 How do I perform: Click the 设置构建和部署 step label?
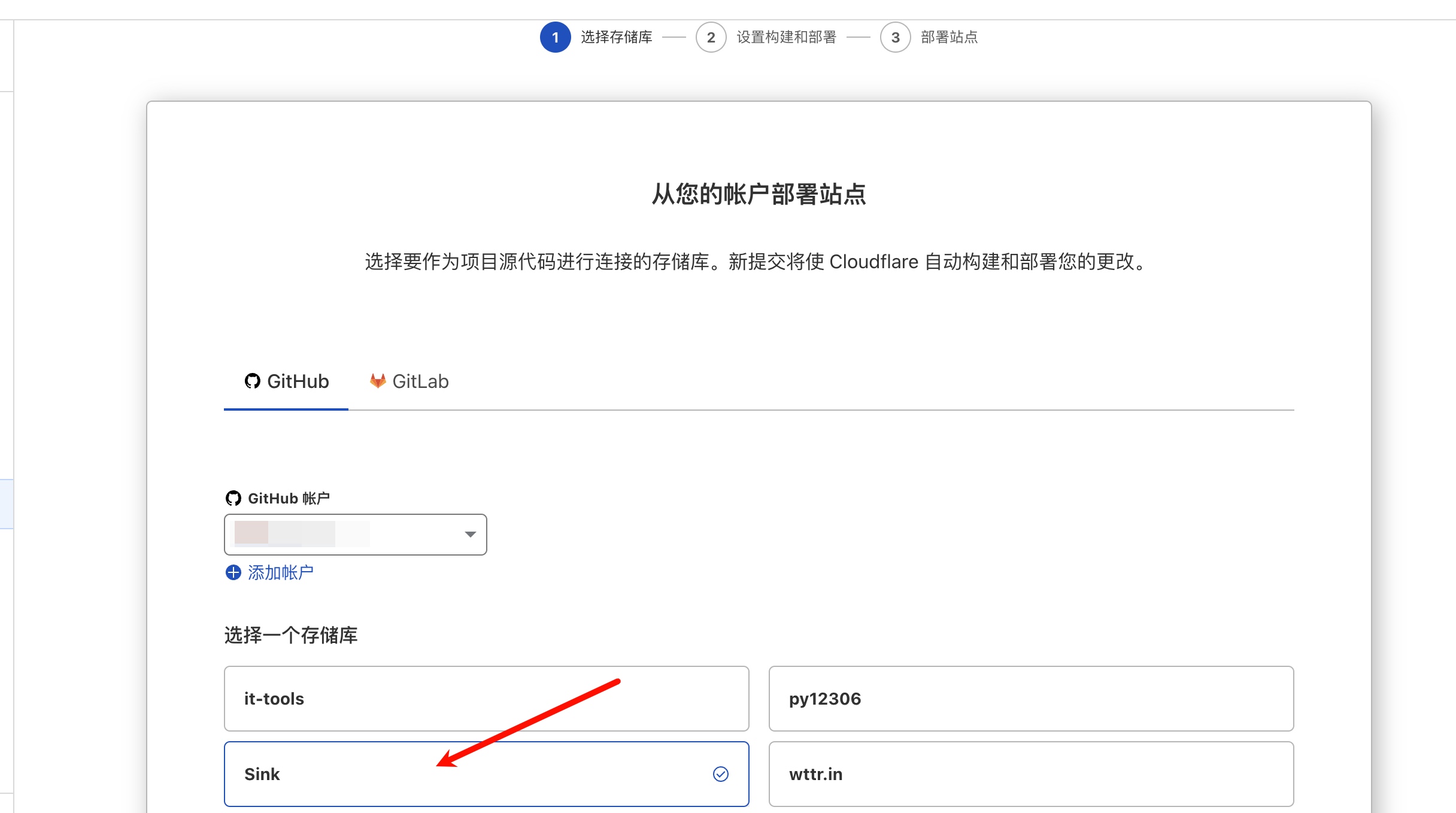click(x=786, y=37)
